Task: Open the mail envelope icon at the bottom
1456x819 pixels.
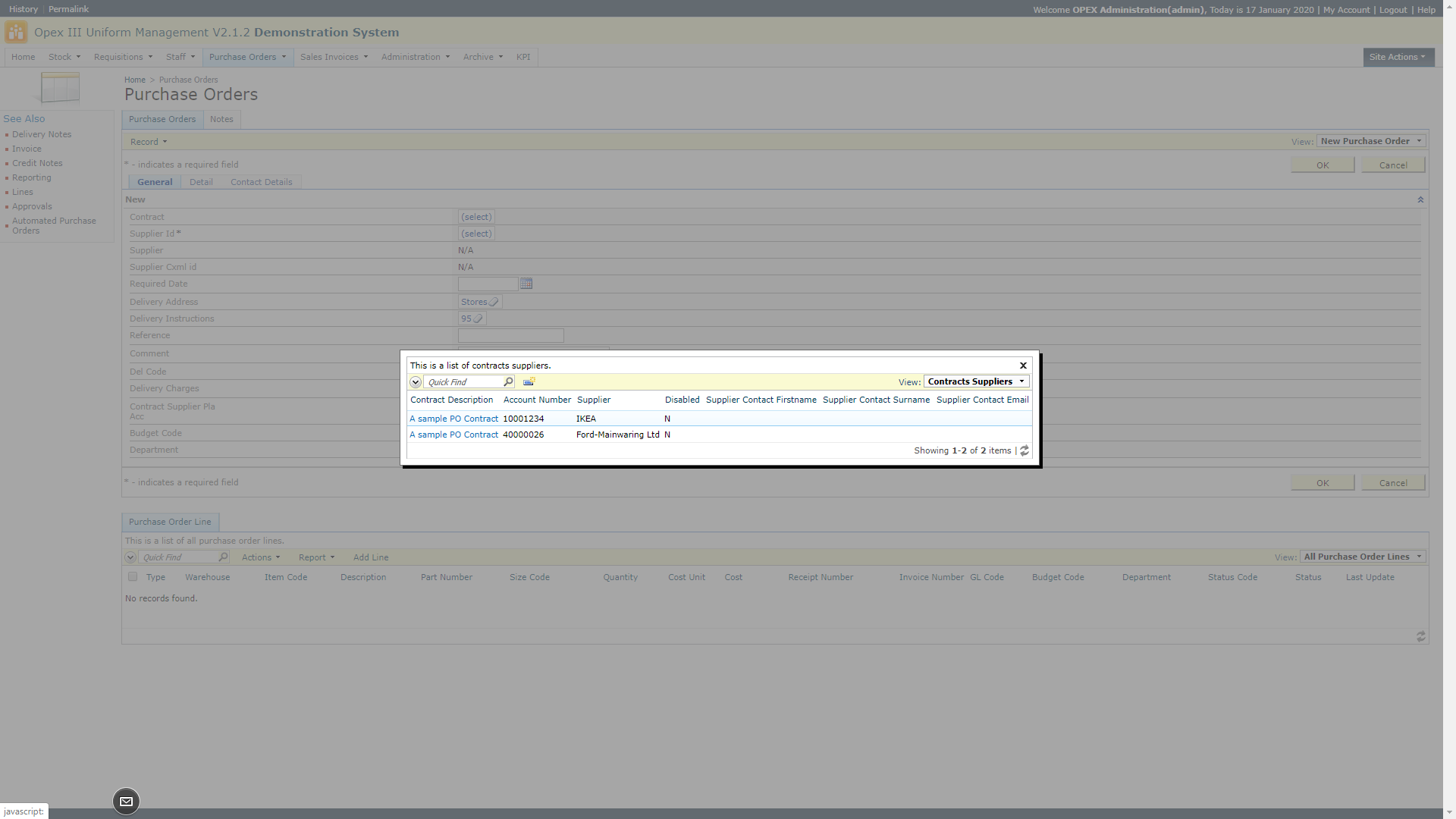Action: [x=126, y=802]
